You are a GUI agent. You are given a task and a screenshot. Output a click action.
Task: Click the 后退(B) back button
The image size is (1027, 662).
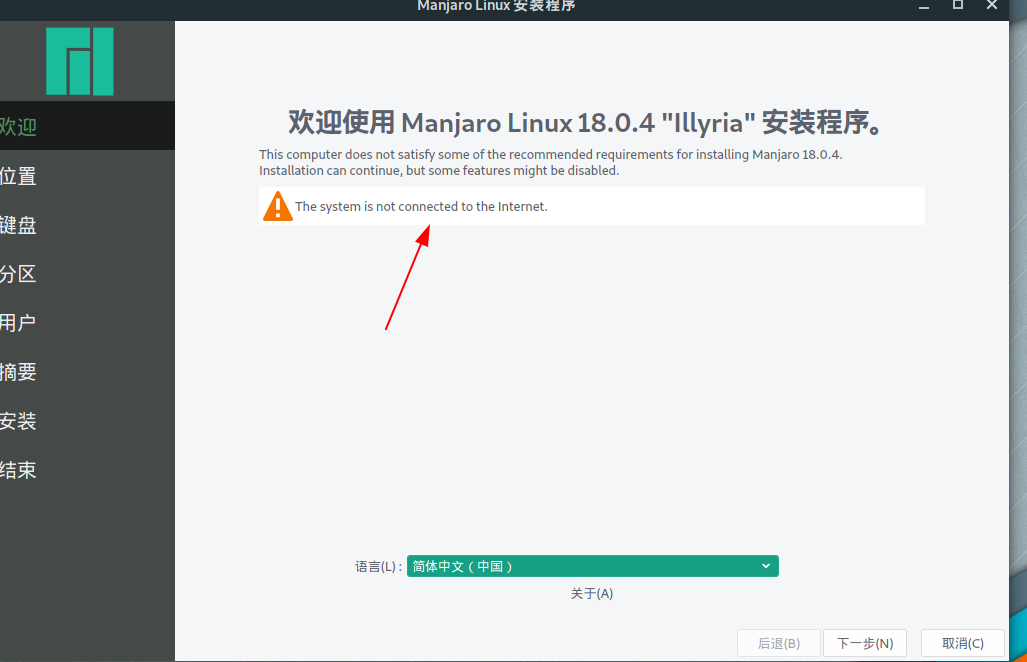pos(779,643)
